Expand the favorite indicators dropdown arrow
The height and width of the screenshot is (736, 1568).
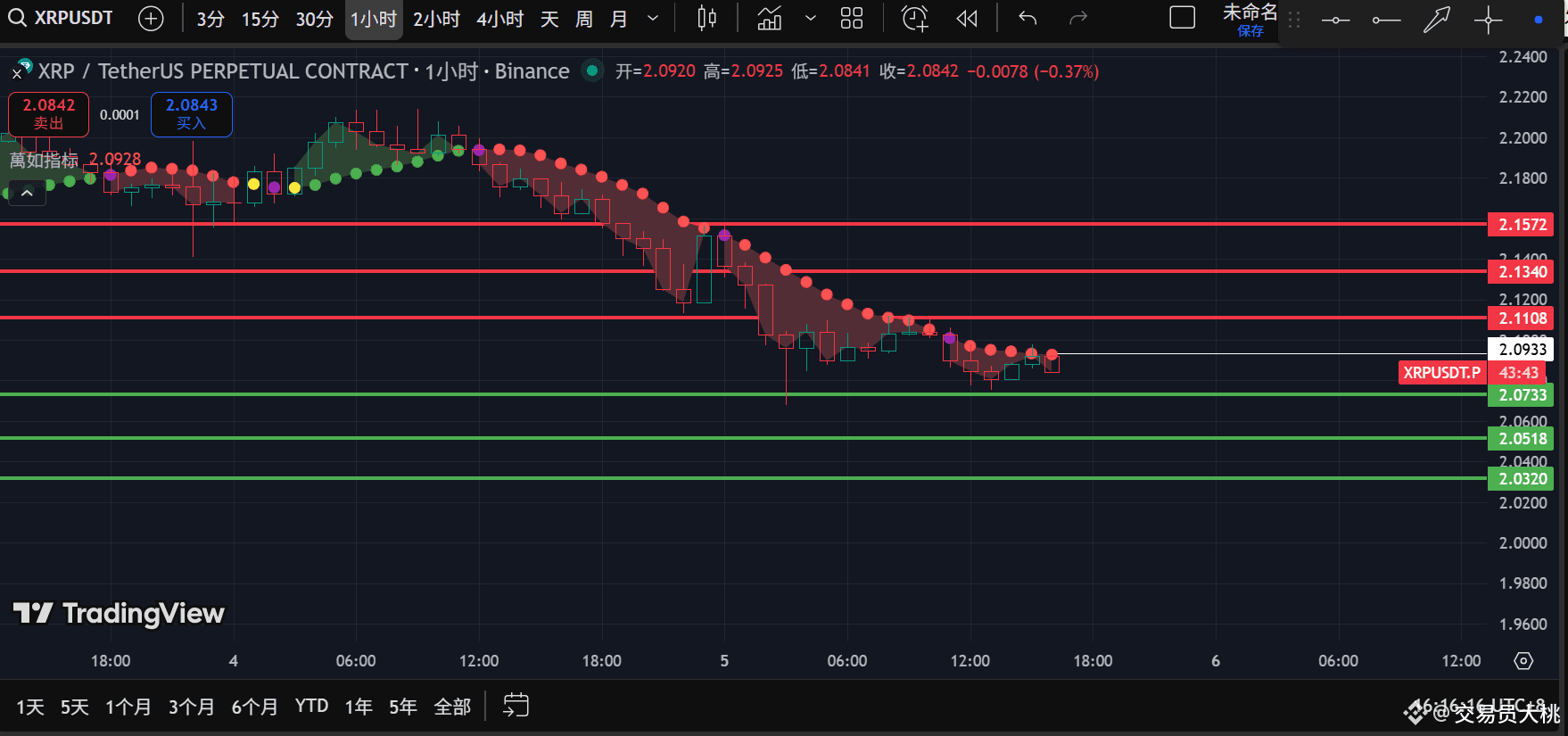810,18
